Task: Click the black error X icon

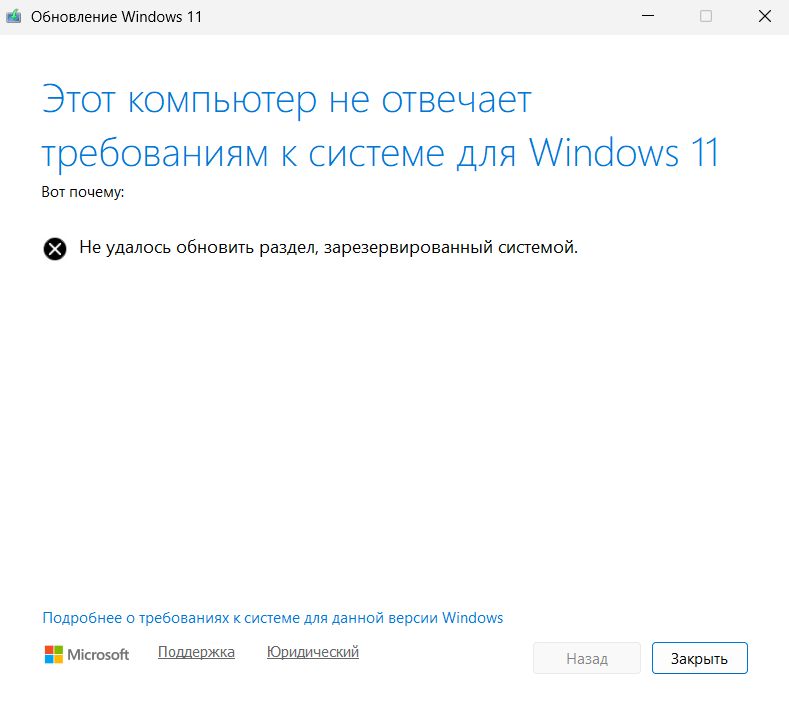Action: (x=55, y=249)
